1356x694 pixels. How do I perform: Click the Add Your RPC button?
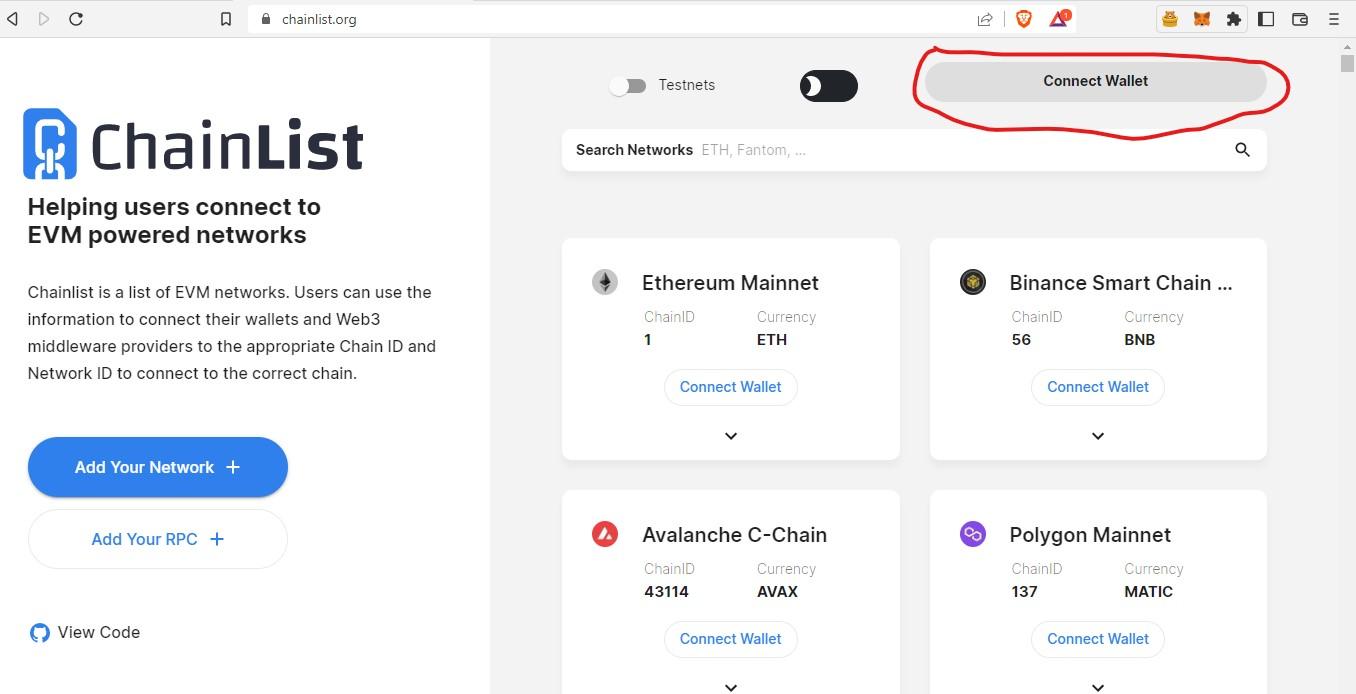click(158, 539)
